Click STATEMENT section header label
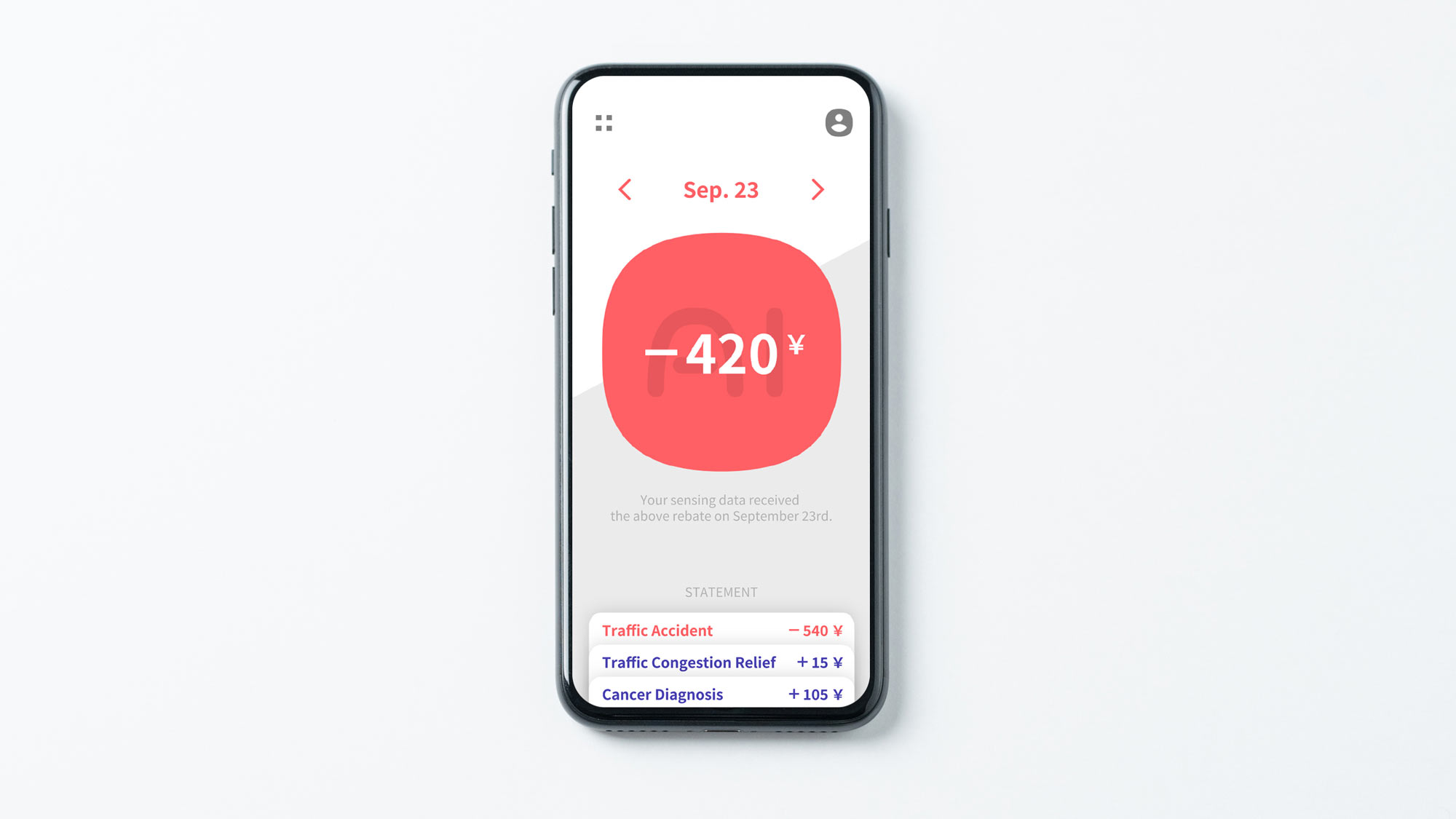The width and height of the screenshot is (1456, 819). tap(720, 591)
